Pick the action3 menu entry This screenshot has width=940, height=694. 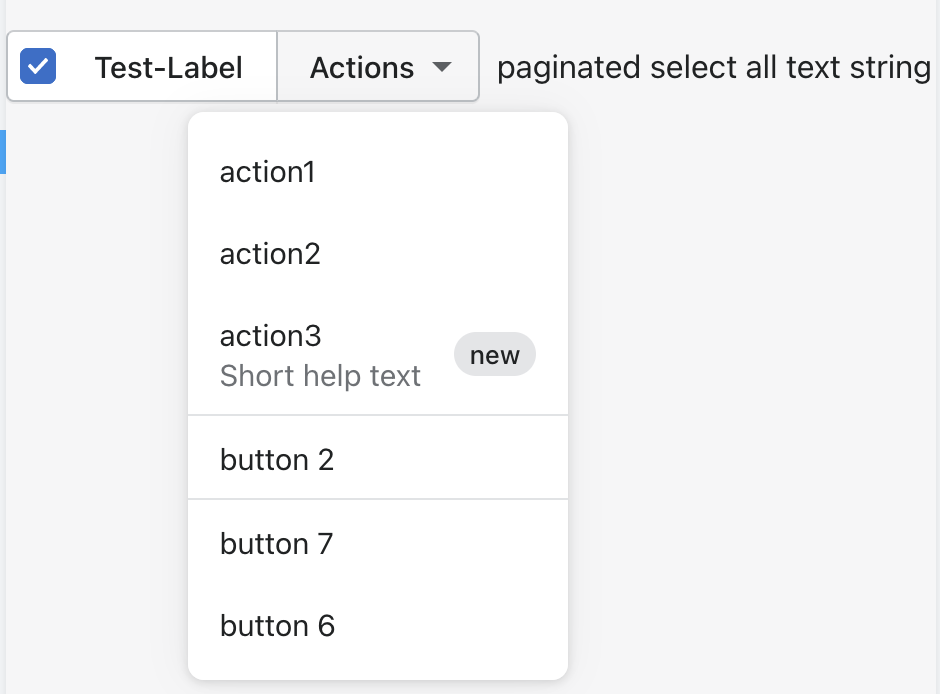(x=271, y=336)
